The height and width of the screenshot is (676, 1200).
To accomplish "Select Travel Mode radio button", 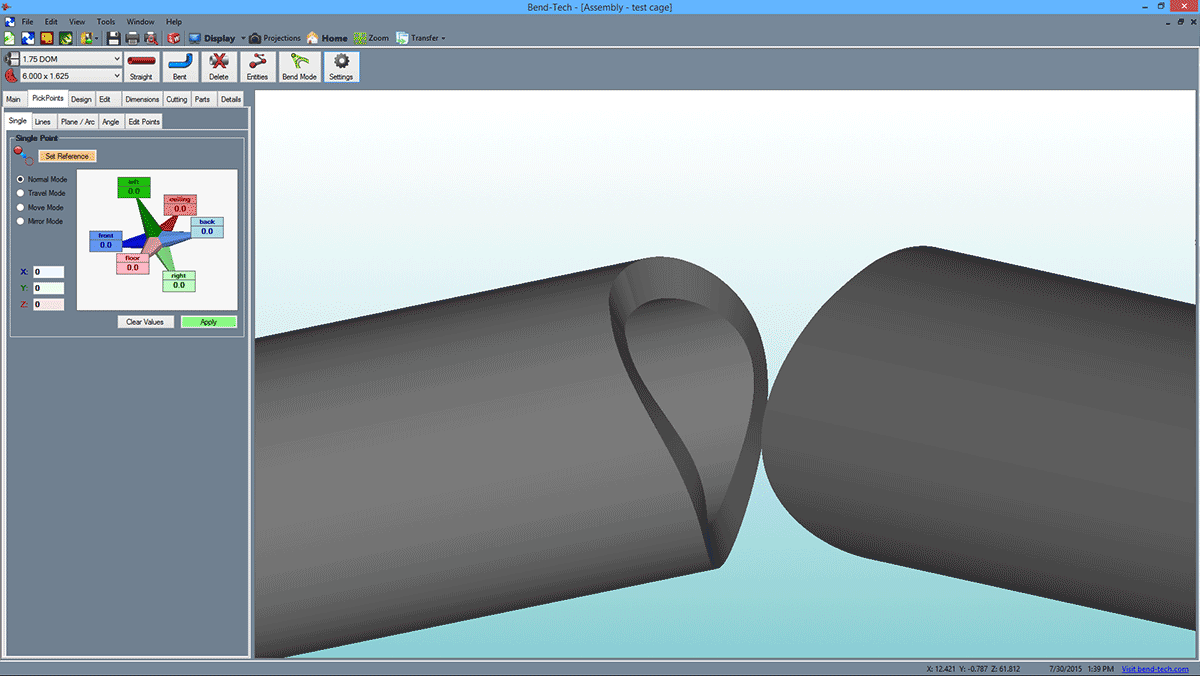I will [21, 193].
